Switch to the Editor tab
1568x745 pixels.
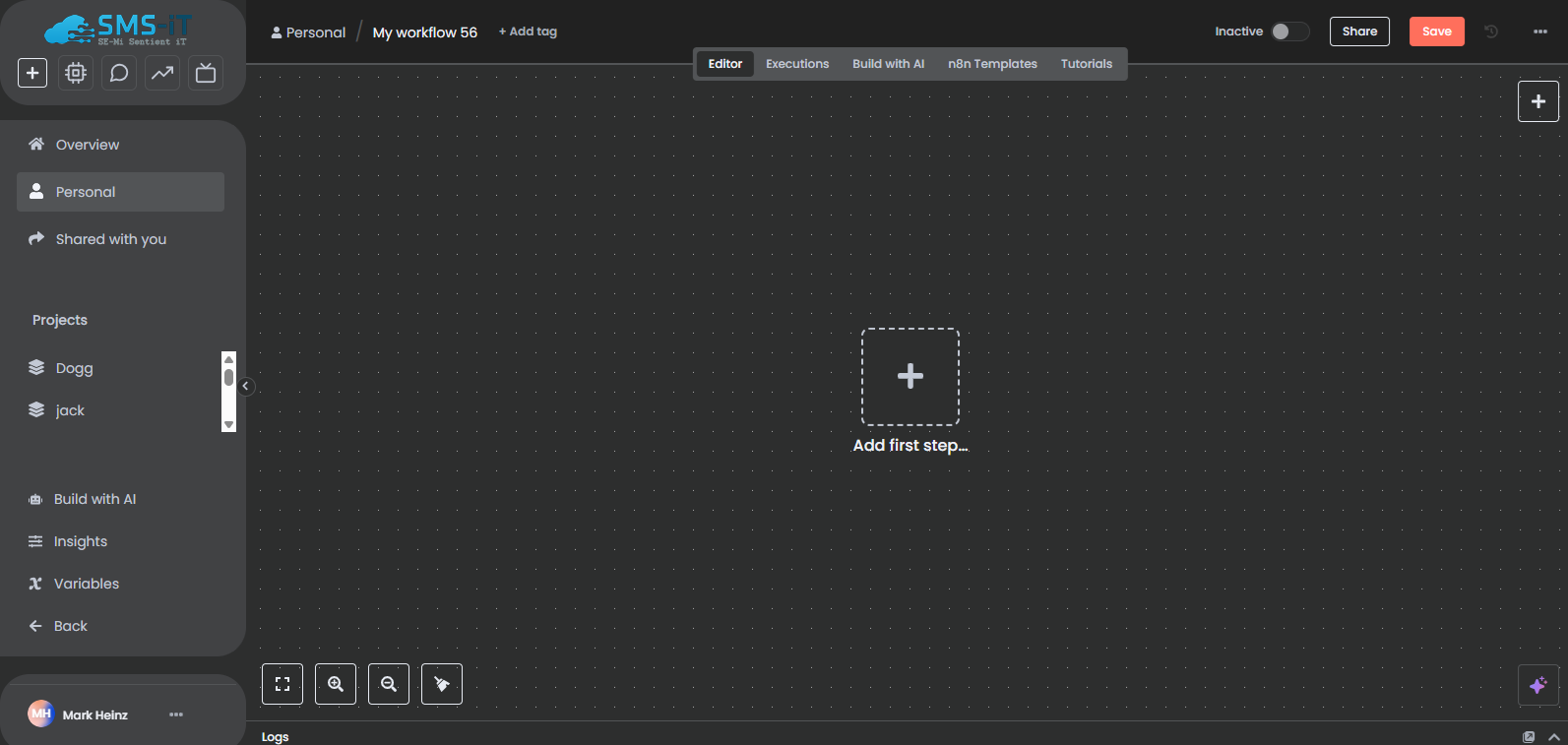(725, 64)
